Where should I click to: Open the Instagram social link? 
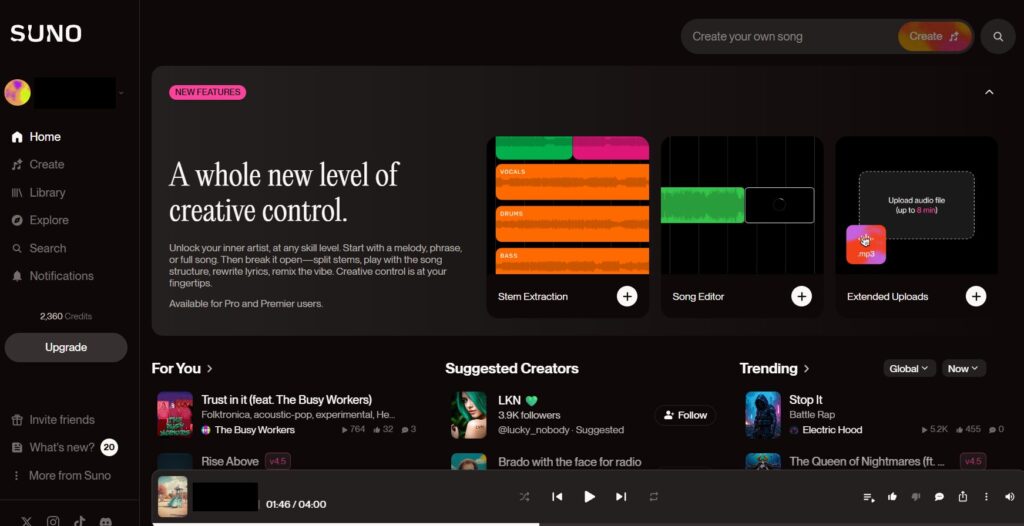tap(53, 521)
